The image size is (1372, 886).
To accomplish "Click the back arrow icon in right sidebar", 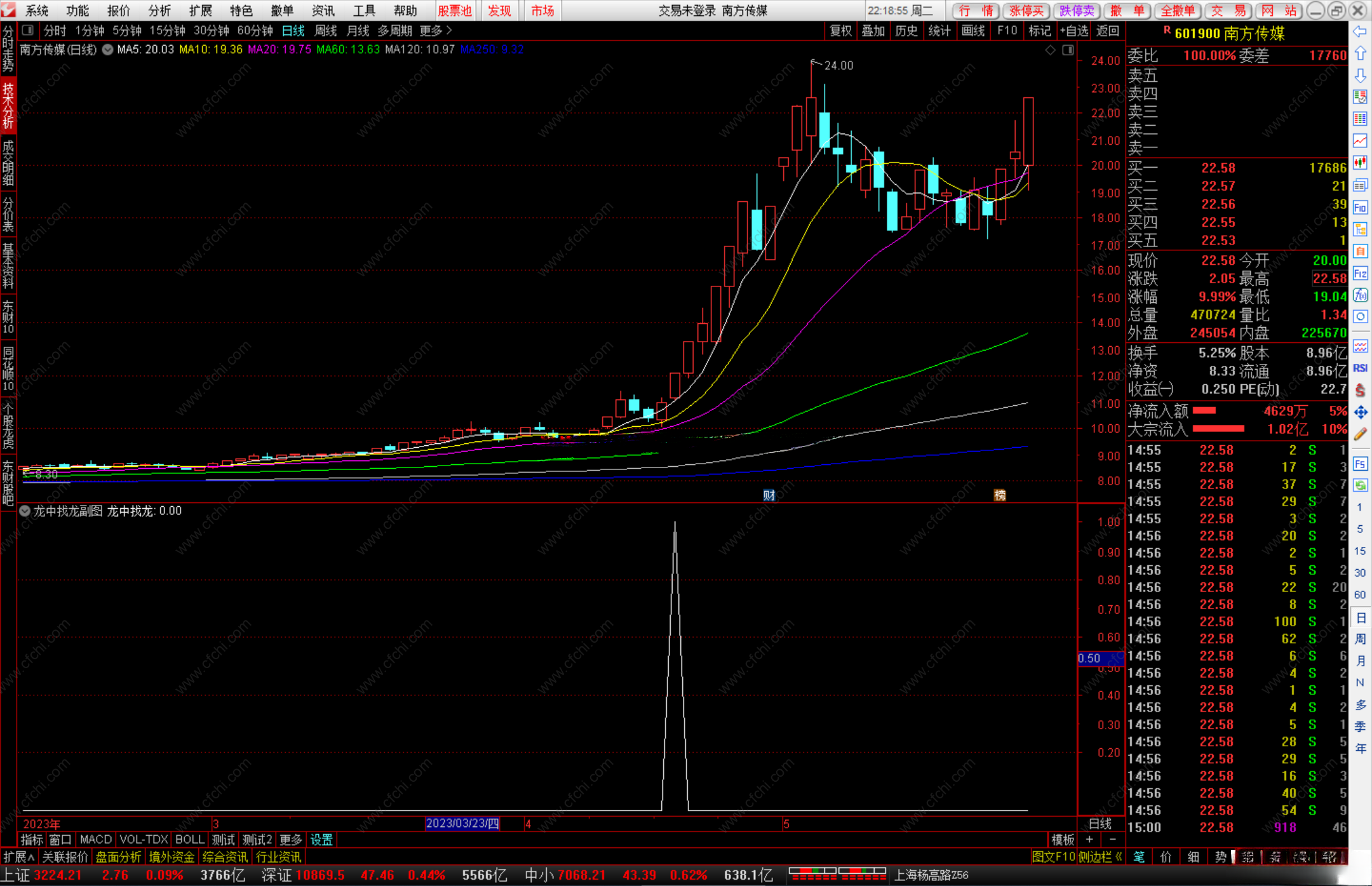I will click(x=1360, y=32).
